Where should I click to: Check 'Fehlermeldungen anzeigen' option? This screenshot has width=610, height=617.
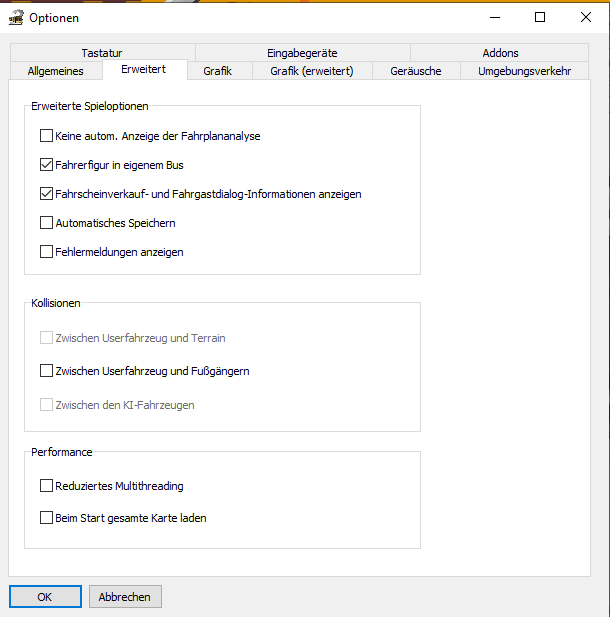coord(46,252)
